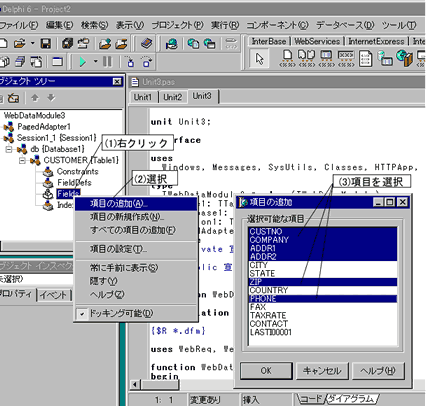This screenshot has width=440, height=406.
Task: Click the Save All toolbar icon
Action: coord(67,44)
